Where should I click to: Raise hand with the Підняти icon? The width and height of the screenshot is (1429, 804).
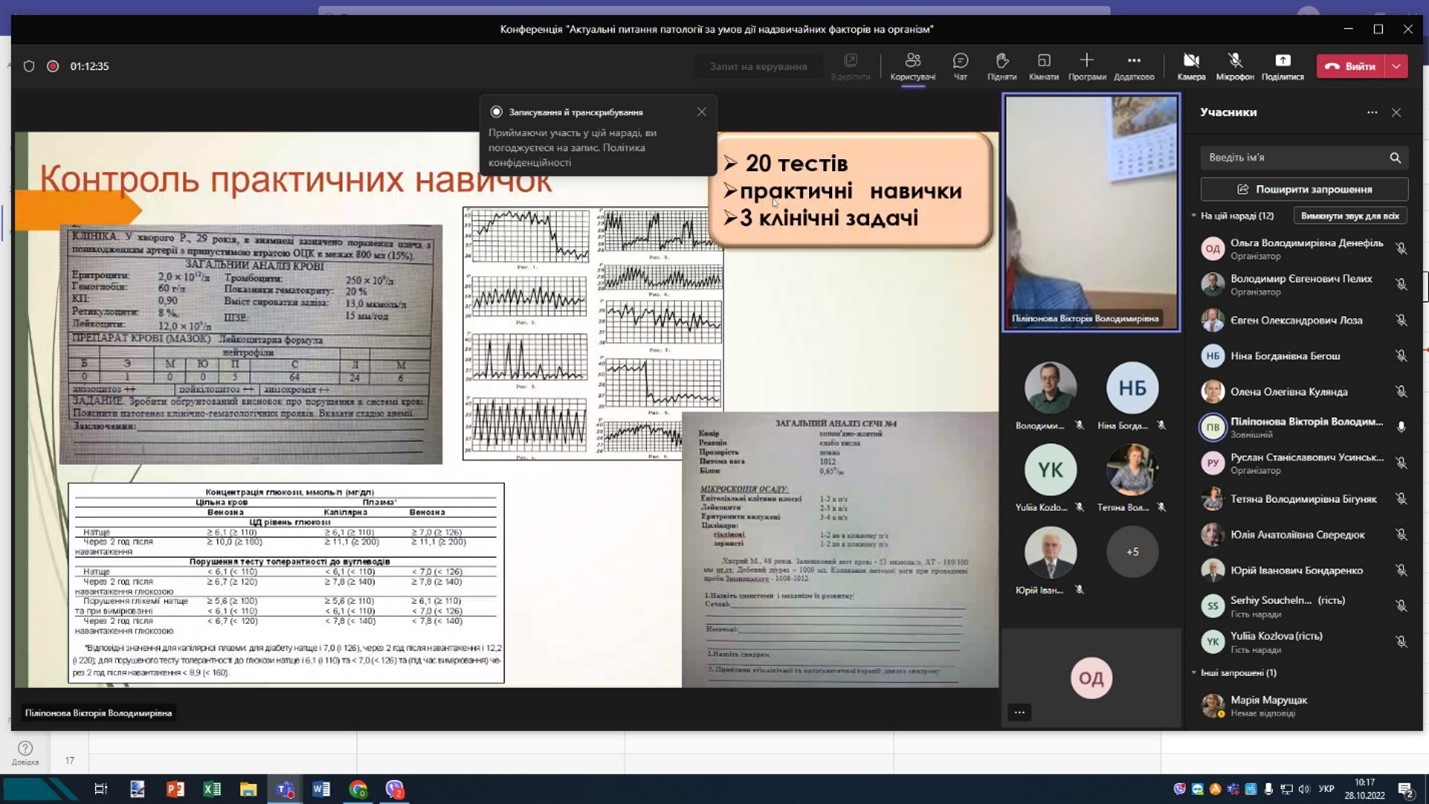click(x=1001, y=66)
